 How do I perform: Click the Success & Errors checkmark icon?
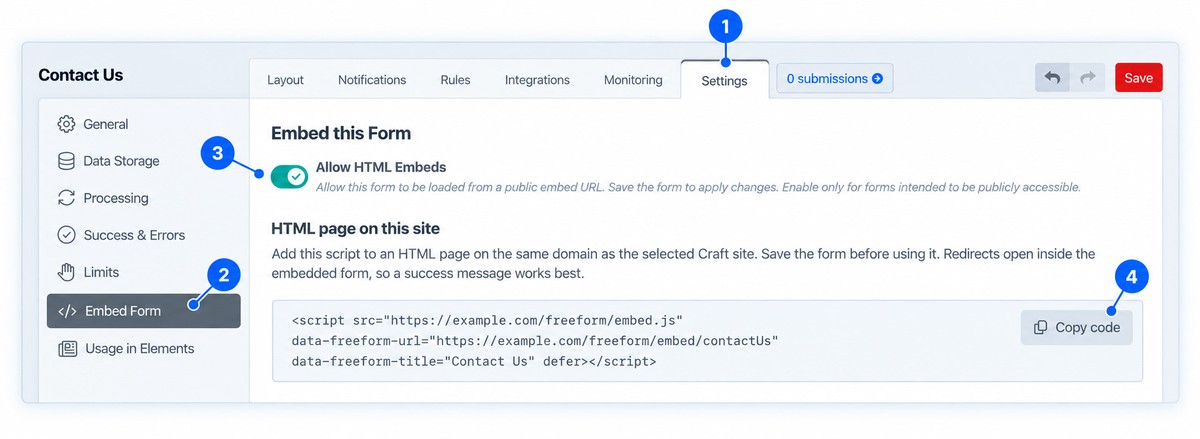coord(66,235)
